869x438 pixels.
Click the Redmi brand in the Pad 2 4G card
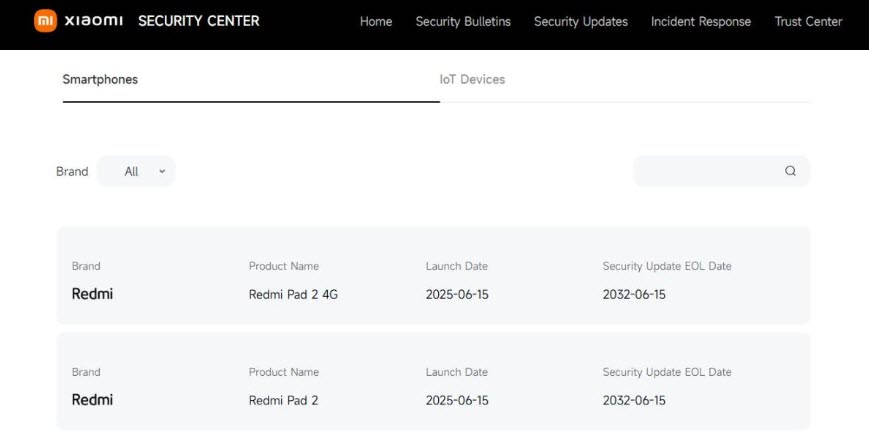tap(92, 294)
